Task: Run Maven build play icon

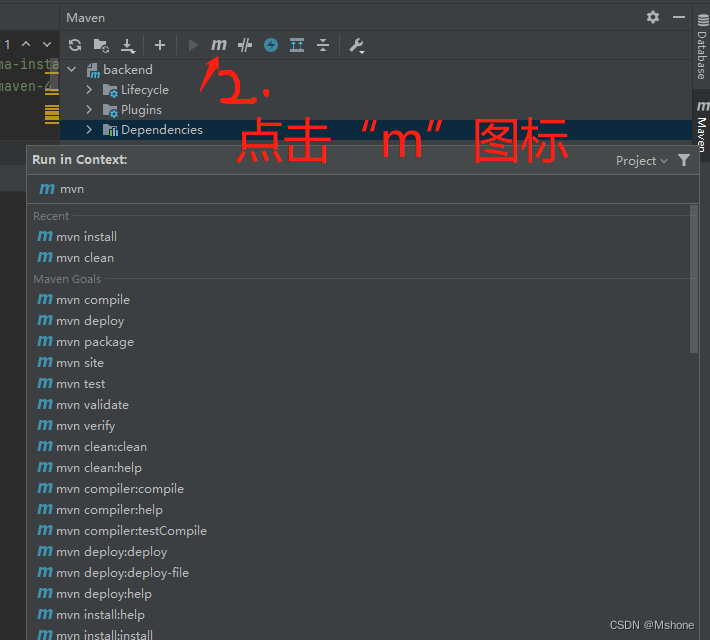Action: coord(193,45)
